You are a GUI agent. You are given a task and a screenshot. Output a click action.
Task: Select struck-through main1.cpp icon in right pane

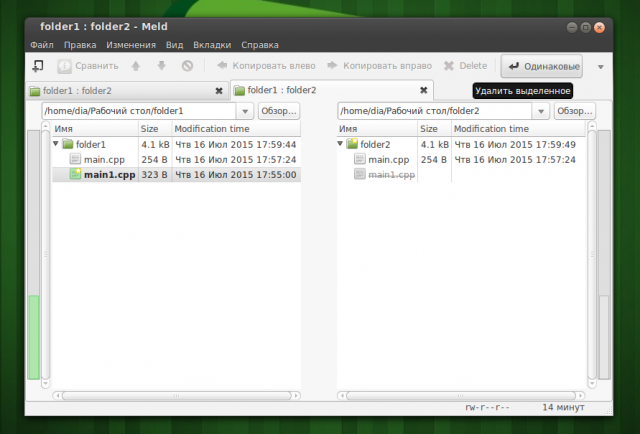click(360, 174)
